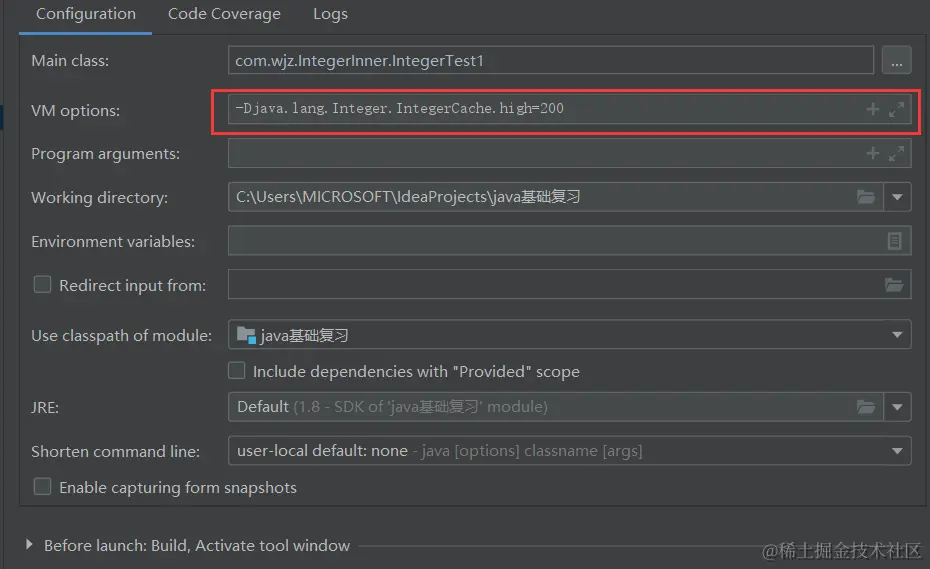Open the Logs tab
The image size is (930, 569).
330,14
